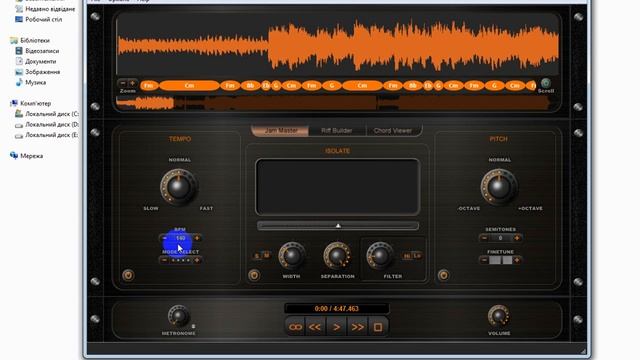640x360 pixels.
Task: Decrease BPM with the minus button
Action: pyautogui.click(x=164, y=238)
